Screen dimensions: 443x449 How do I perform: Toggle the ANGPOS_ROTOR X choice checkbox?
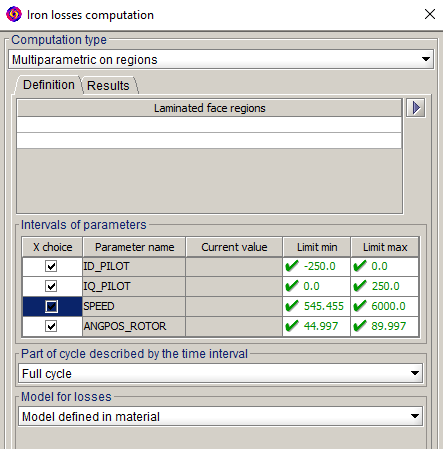[51, 326]
